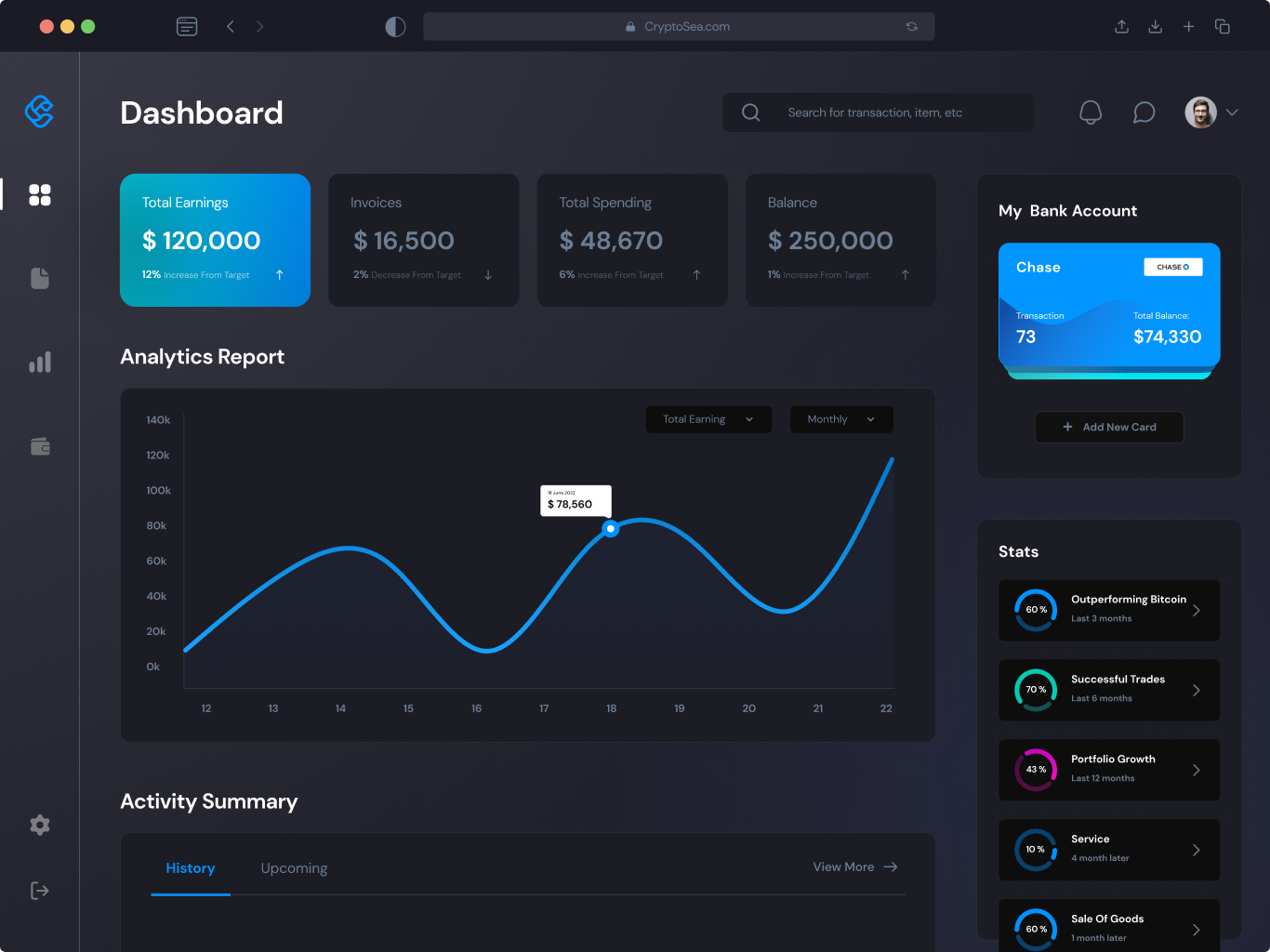
Task: Open the wallet icon in sidebar
Action: (x=40, y=446)
